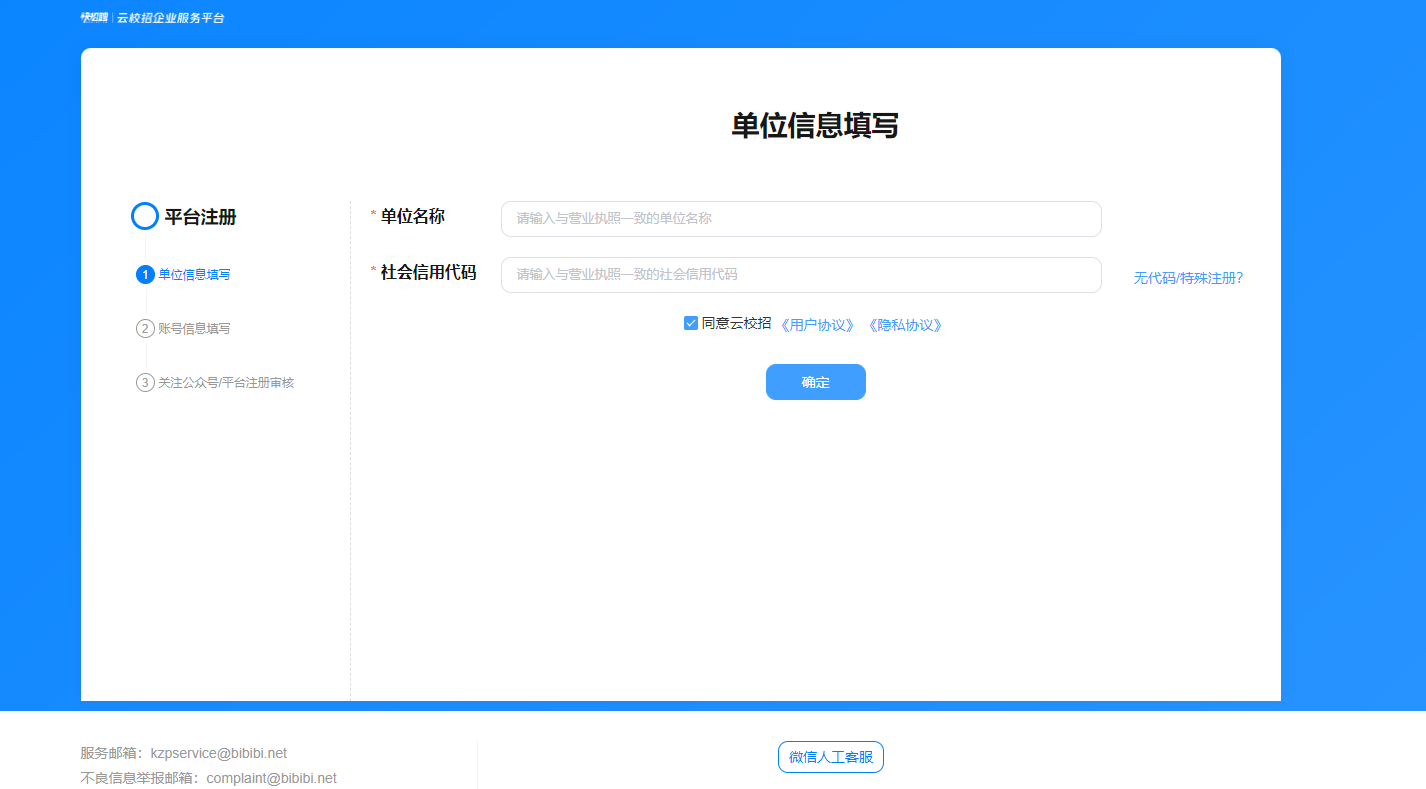1426x789 pixels.
Task: Click the 微信人工客服 button
Action: (830, 757)
